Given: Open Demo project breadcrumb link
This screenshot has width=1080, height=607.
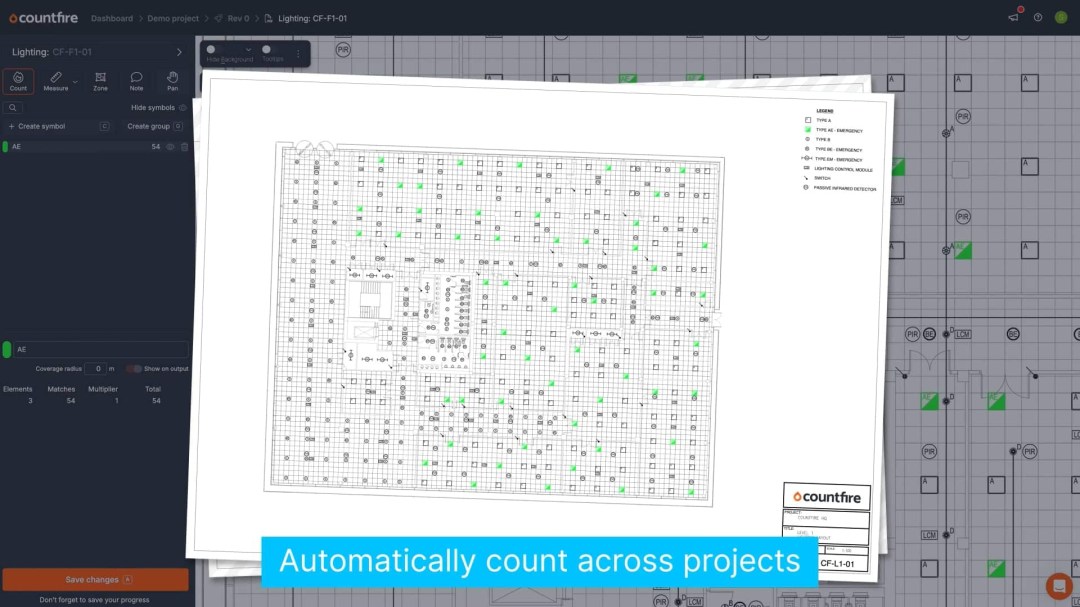Looking at the screenshot, I should [x=173, y=19].
